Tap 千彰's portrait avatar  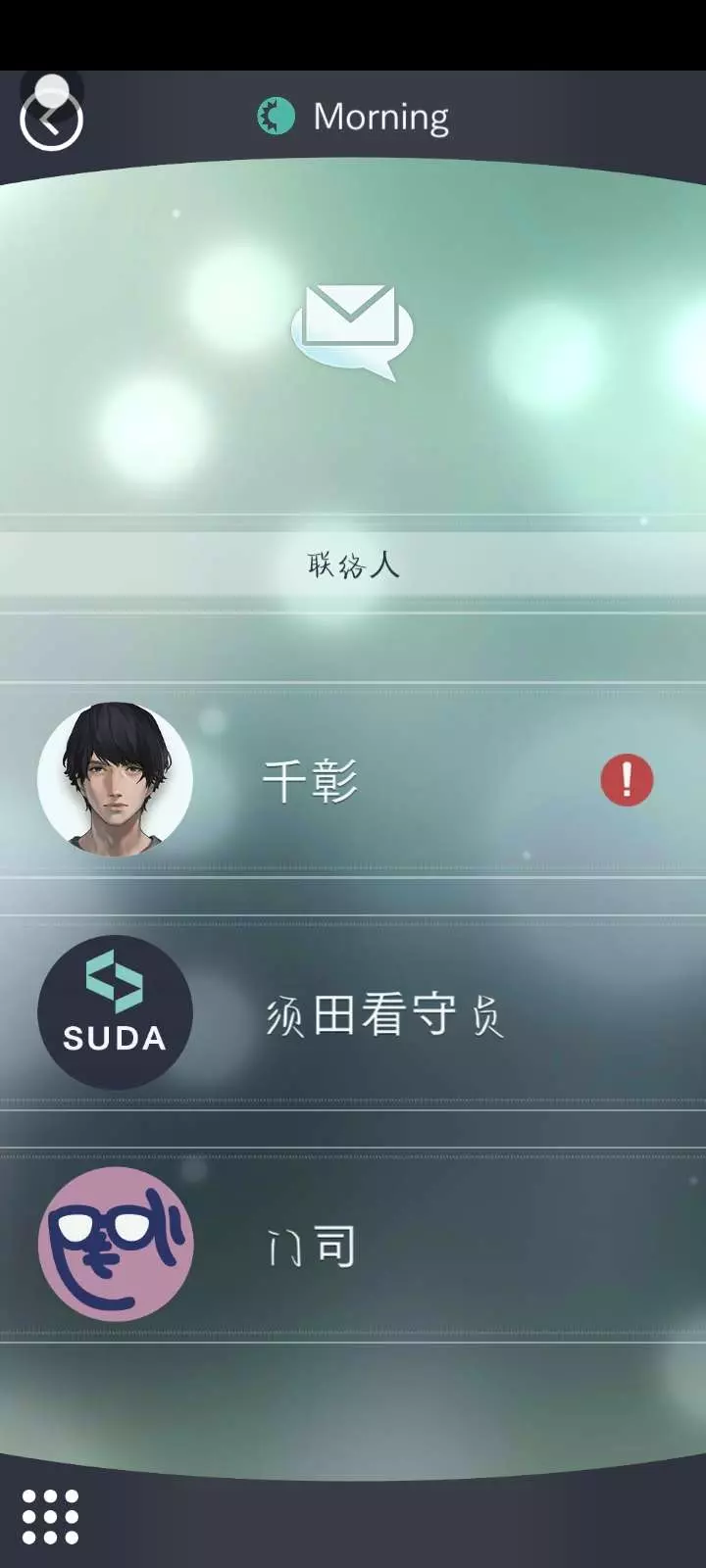pyautogui.click(x=115, y=779)
